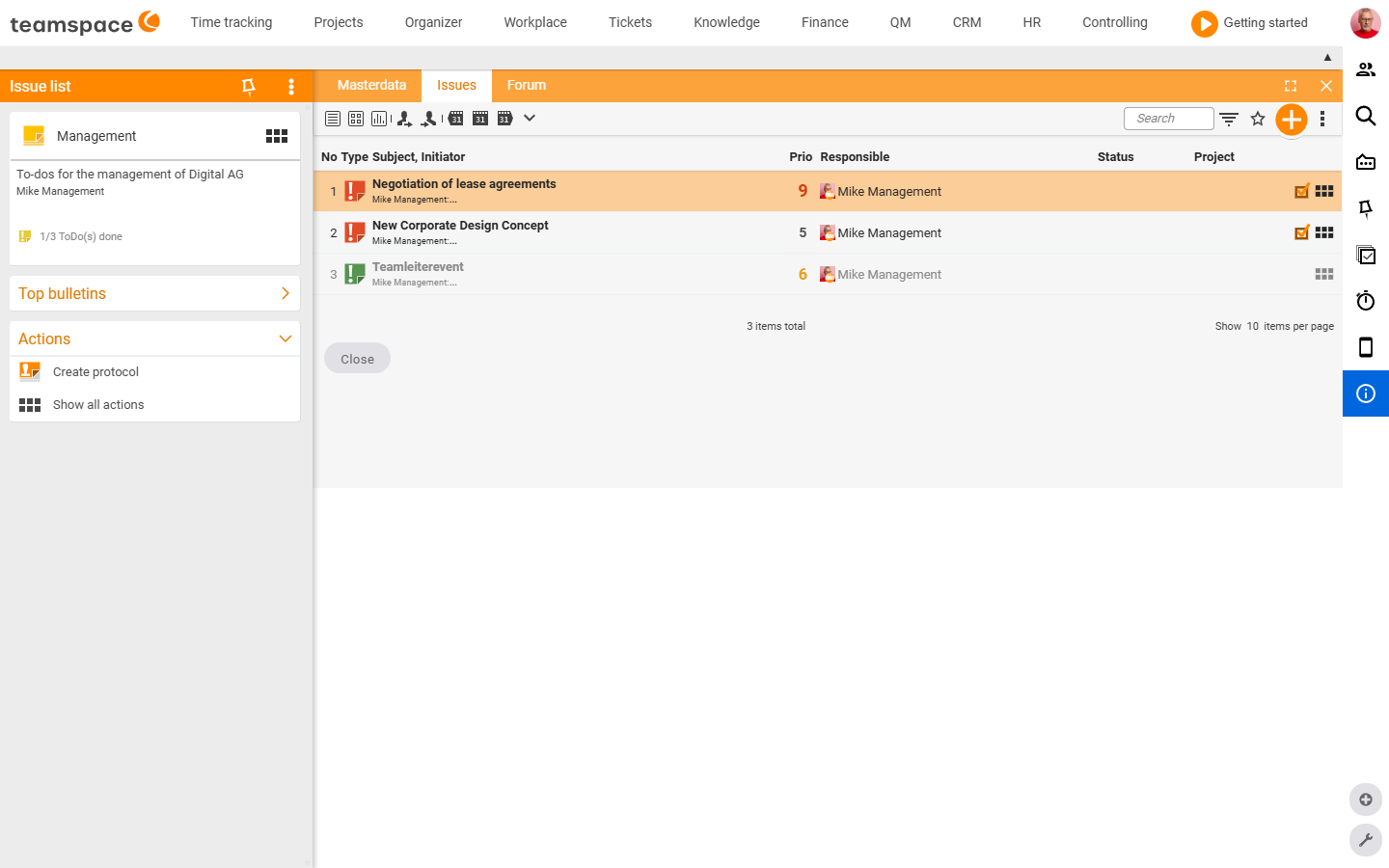Change the 10 items per page value
The image size is (1389, 868).
click(1252, 326)
